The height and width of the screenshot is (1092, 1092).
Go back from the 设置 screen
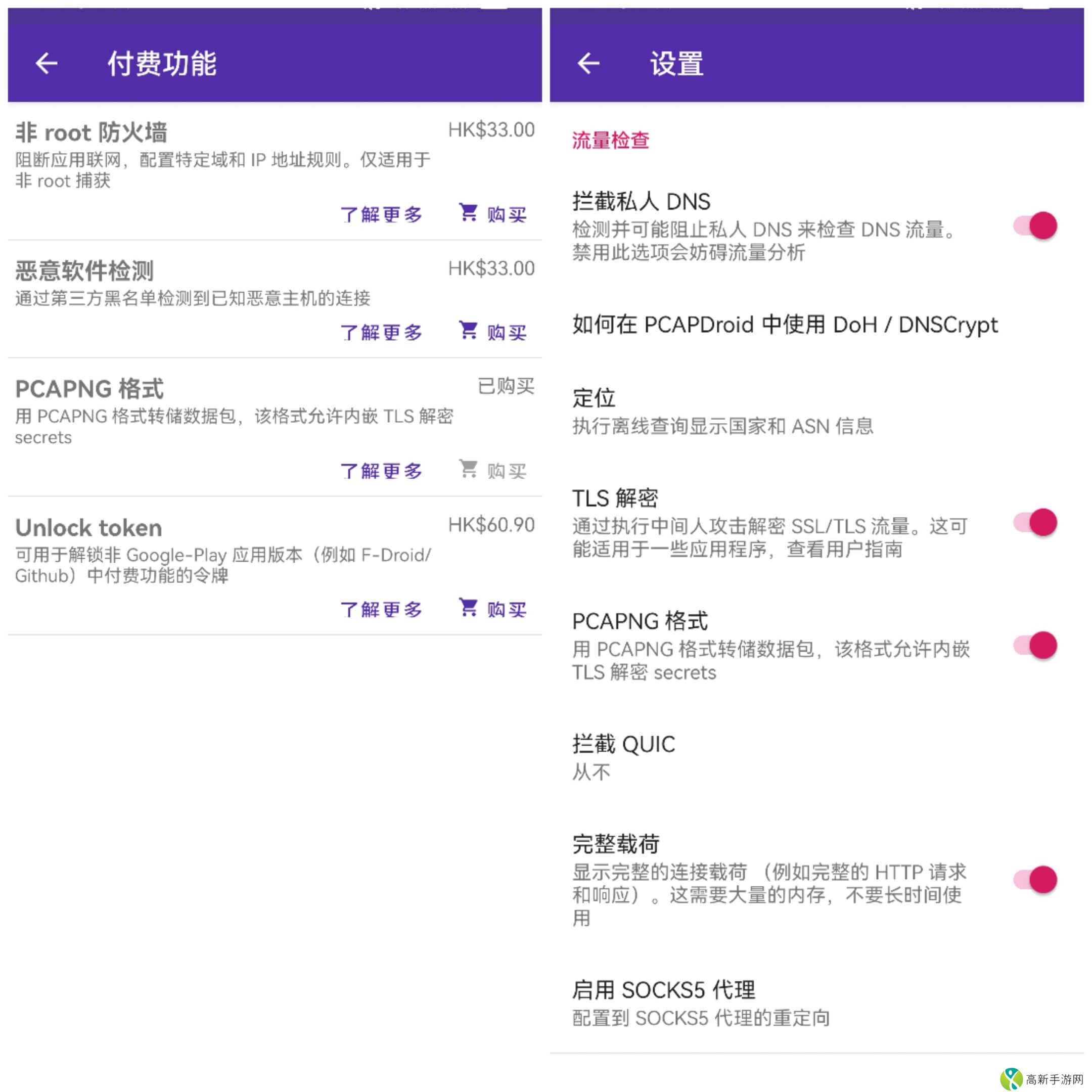pyautogui.click(x=588, y=63)
